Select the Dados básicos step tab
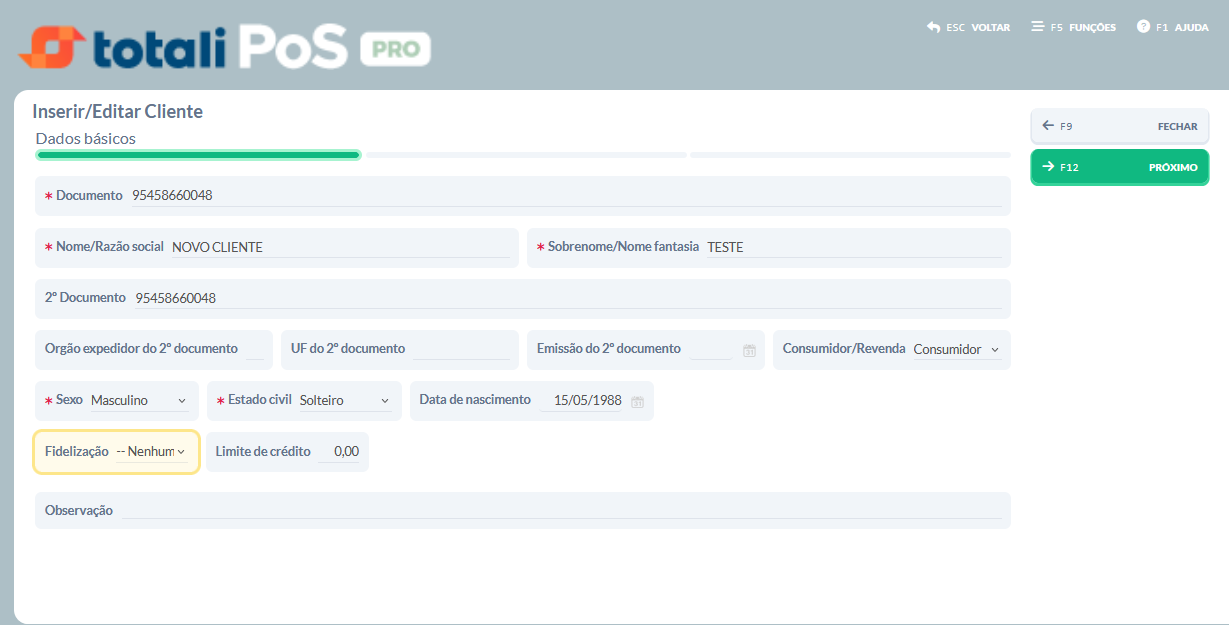Image resolution: width=1229 pixels, height=625 pixels. click(86, 138)
